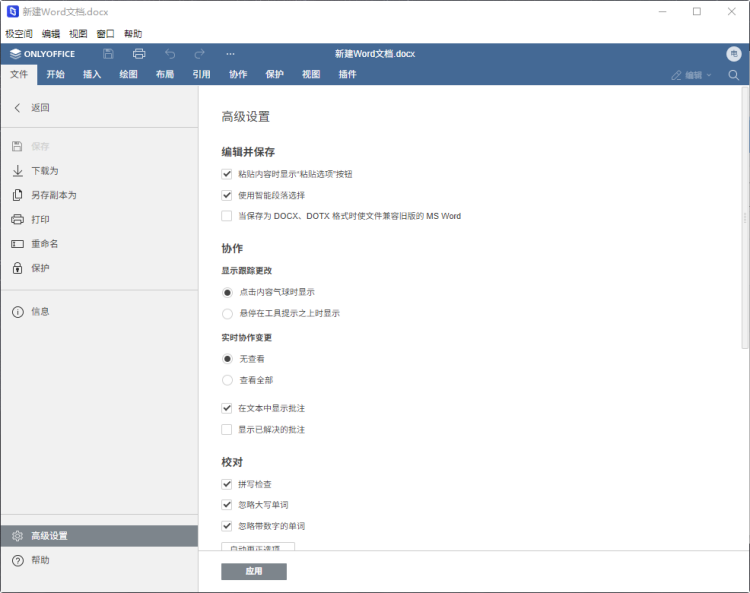Click the undo arrow icon
Image resolution: width=750 pixels, height=593 pixels.
170,54
